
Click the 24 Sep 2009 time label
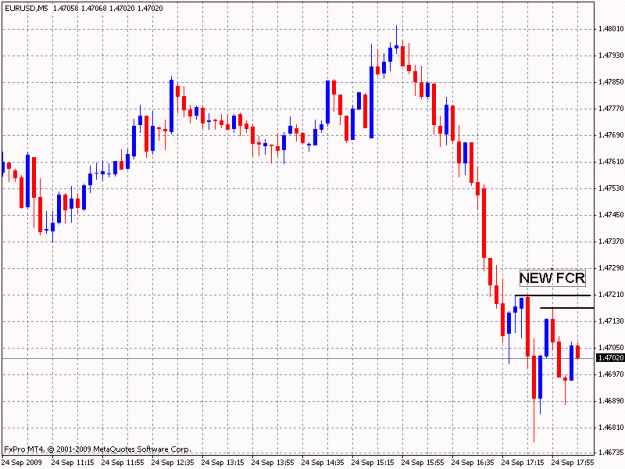[x=22, y=463]
